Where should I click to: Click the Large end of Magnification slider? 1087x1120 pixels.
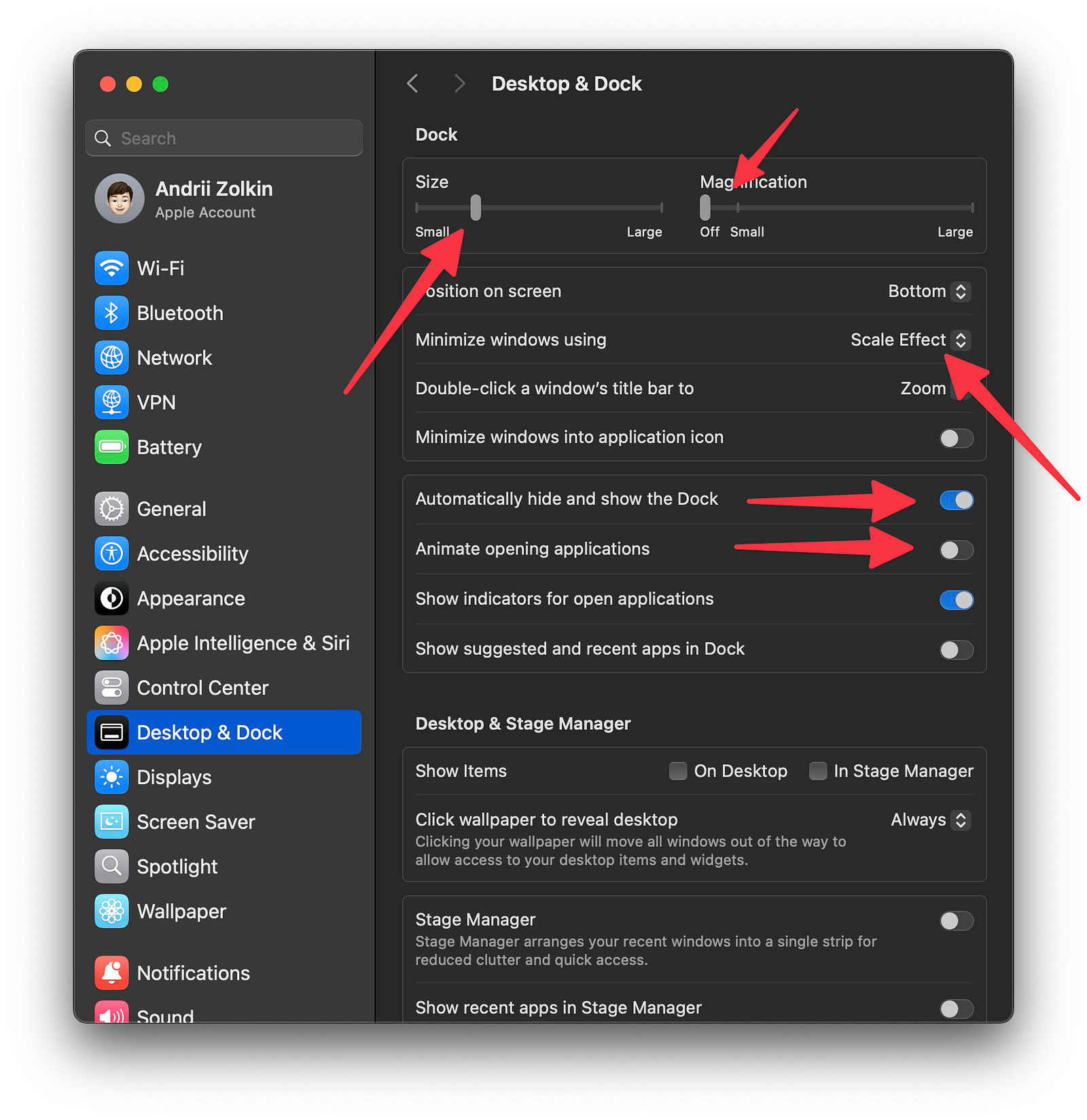pyautogui.click(x=955, y=232)
